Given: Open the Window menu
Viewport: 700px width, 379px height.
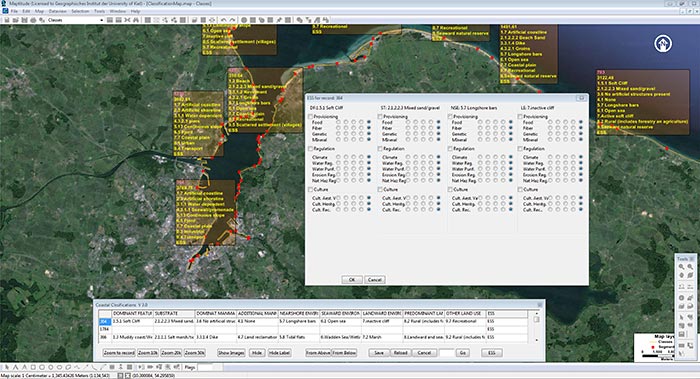Looking at the screenshot, I should pos(117,11).
